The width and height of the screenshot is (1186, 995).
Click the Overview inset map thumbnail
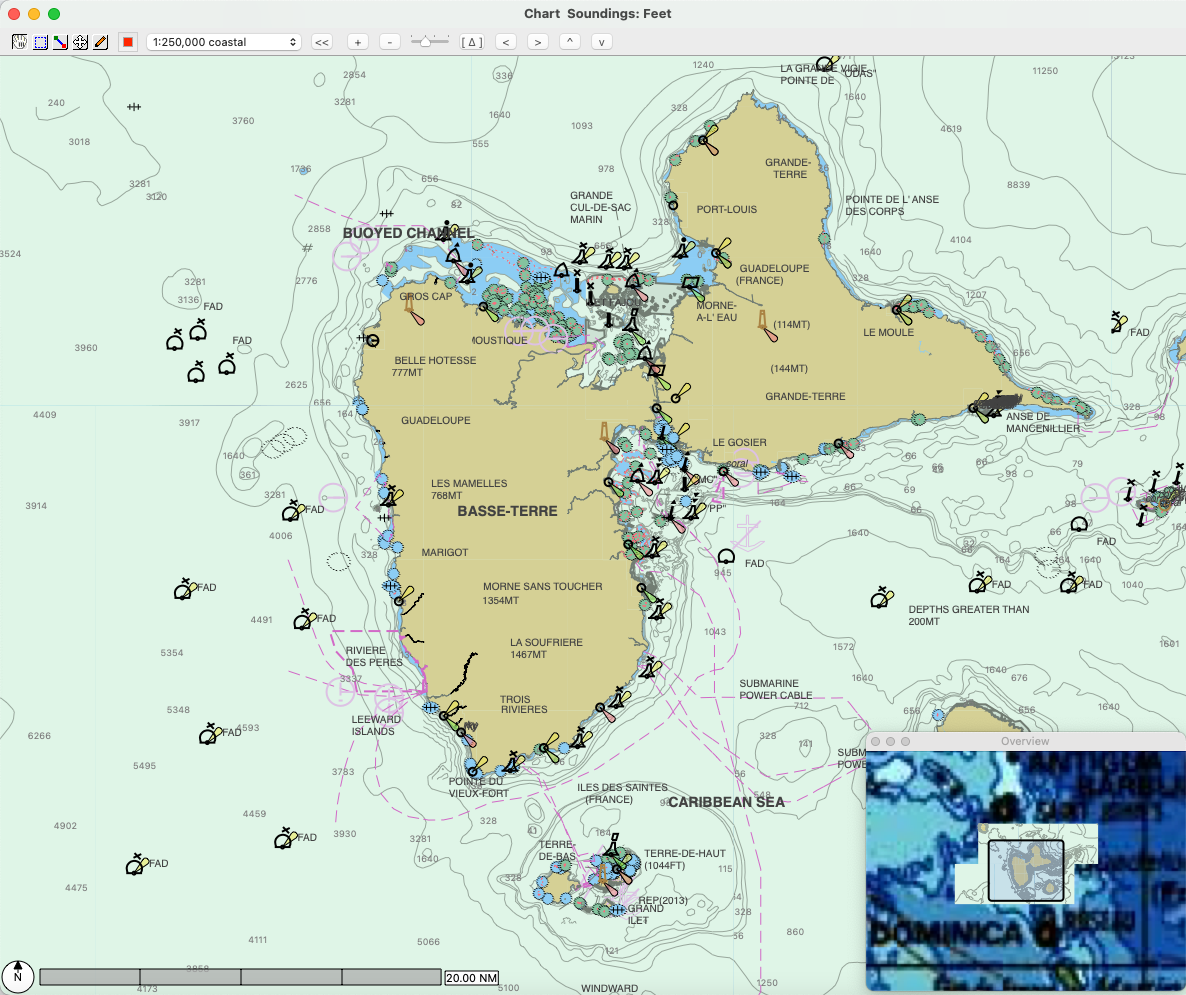tap(1027, 868)
